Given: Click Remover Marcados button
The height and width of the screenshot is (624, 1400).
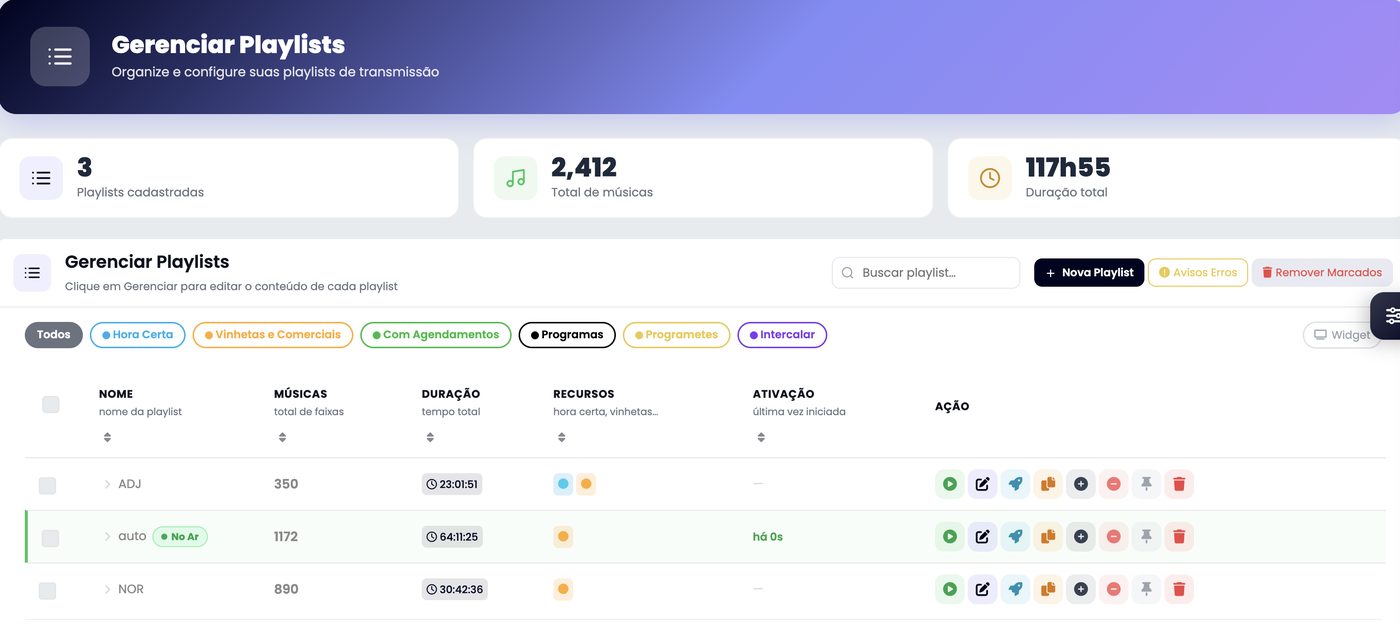Looking at the screenshot, I should (1322, 272).
